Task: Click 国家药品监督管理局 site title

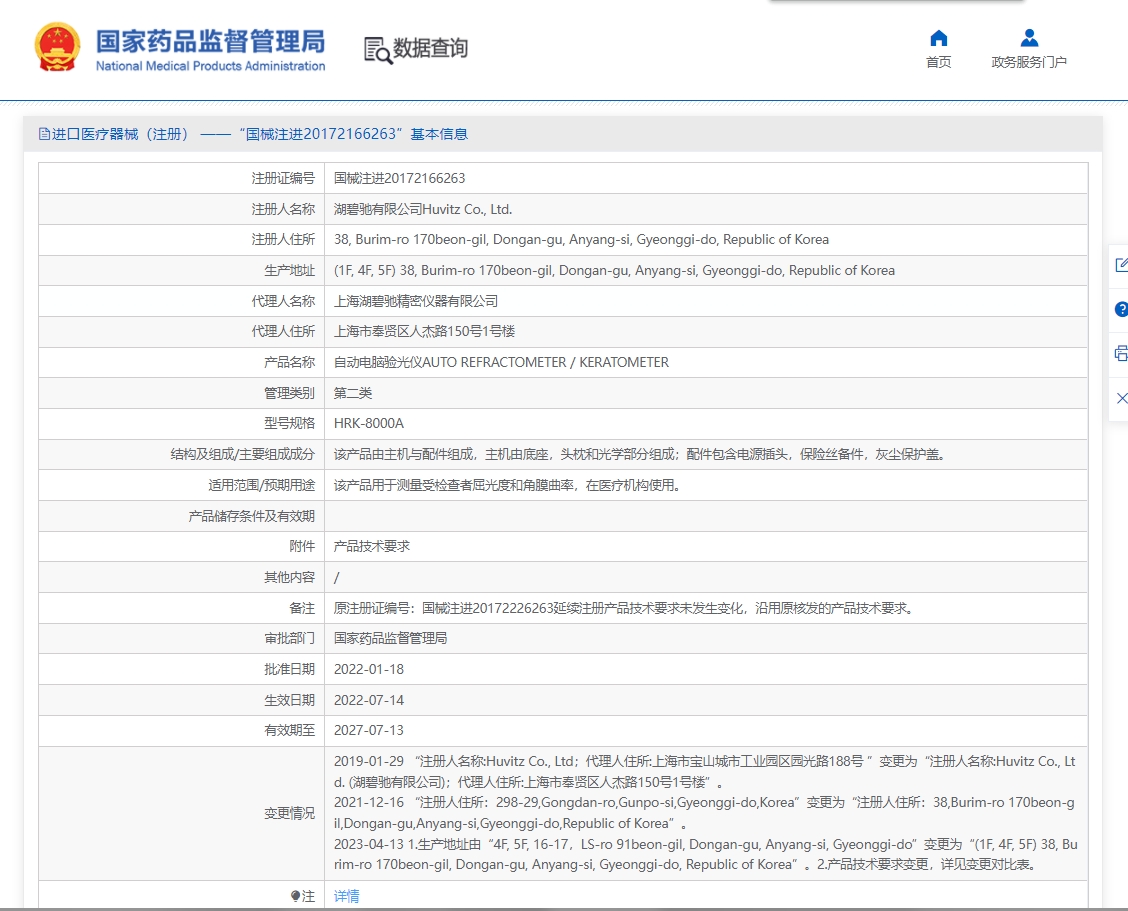Action: pyautogui.click(x=210, y=41)
